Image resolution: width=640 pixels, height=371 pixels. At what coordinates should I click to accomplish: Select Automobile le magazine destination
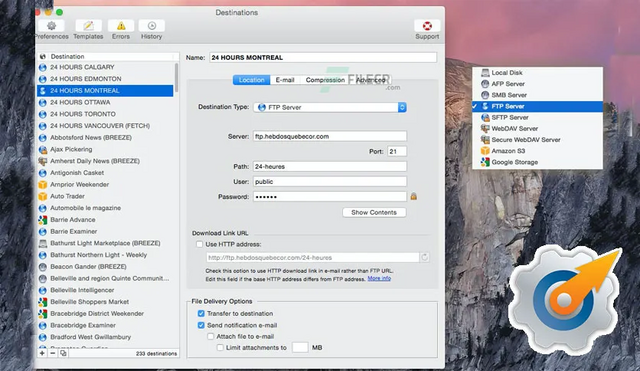[105, 208]
